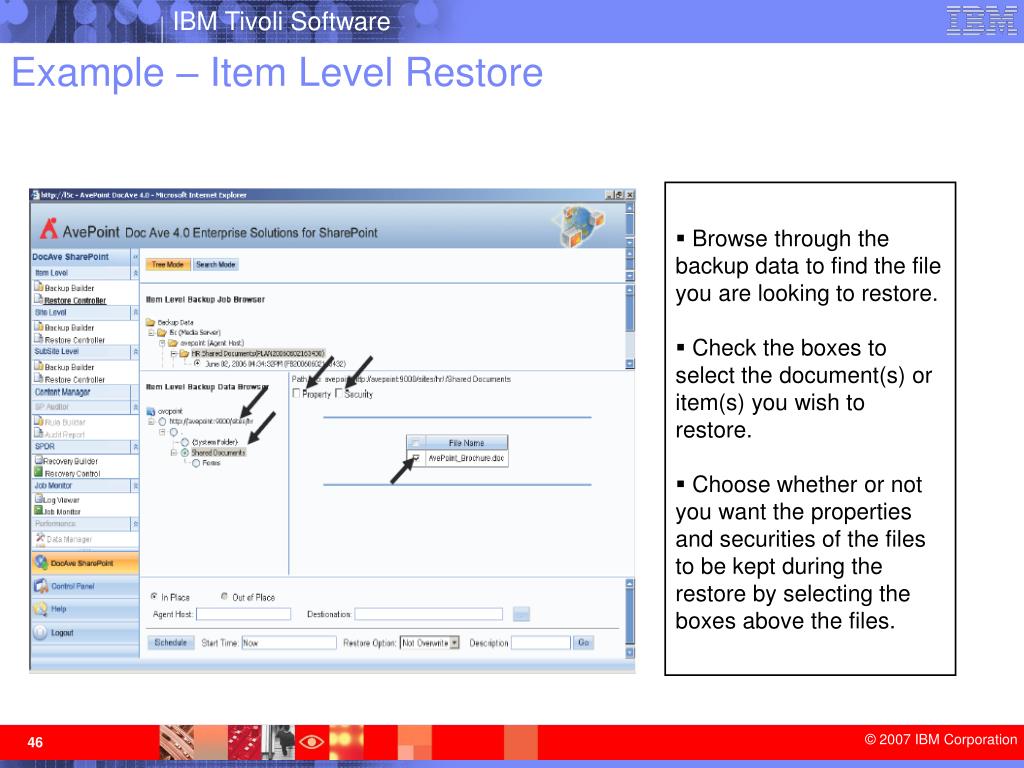The height and width of the screenshot is (768, 1024).
Task: Click the green Recovery Control icon
Action: pos(39,472)
